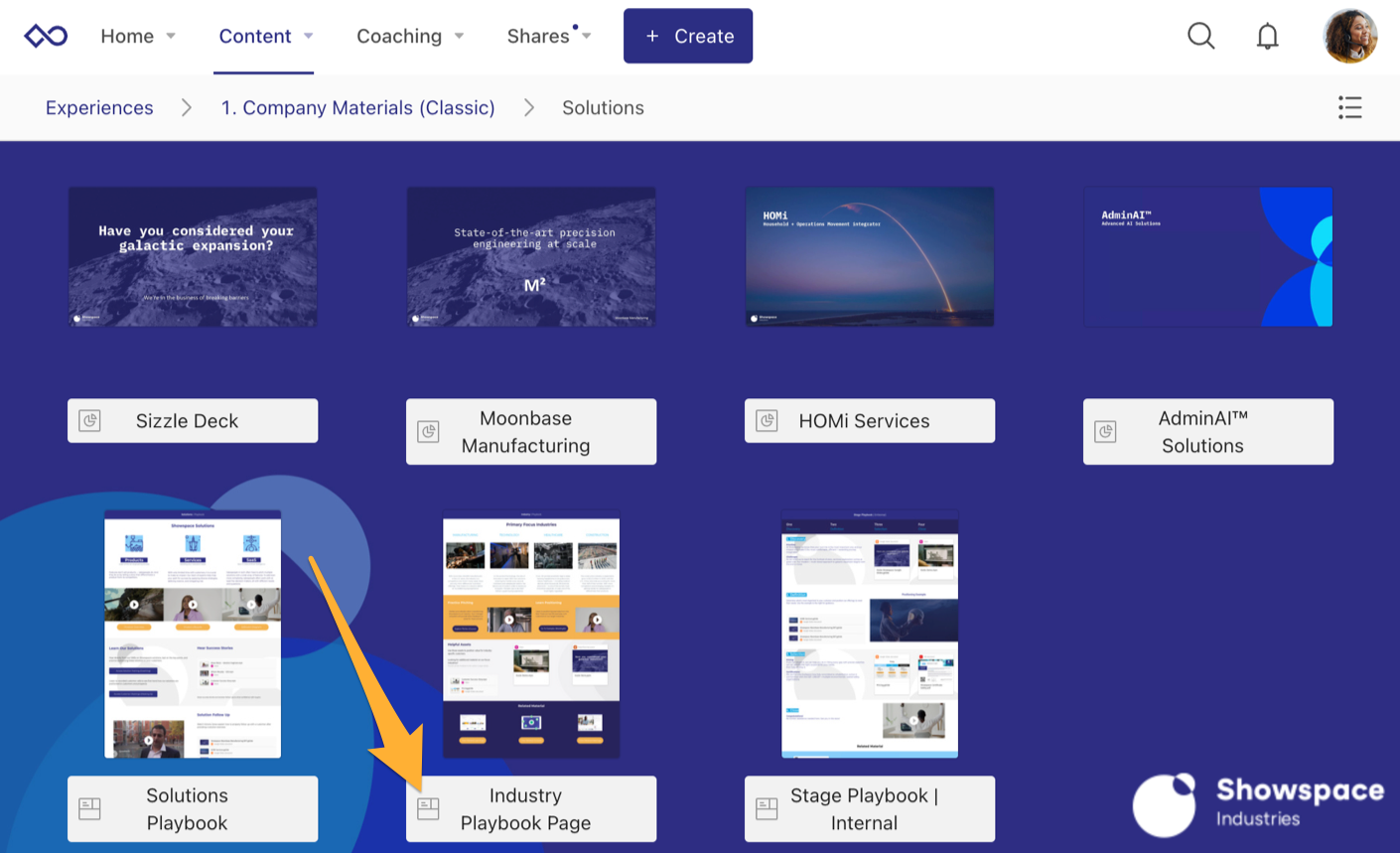Open the Stage Playbook | Internal label
The width and height of the screenshot is (1400, 853).
(870, 809)
